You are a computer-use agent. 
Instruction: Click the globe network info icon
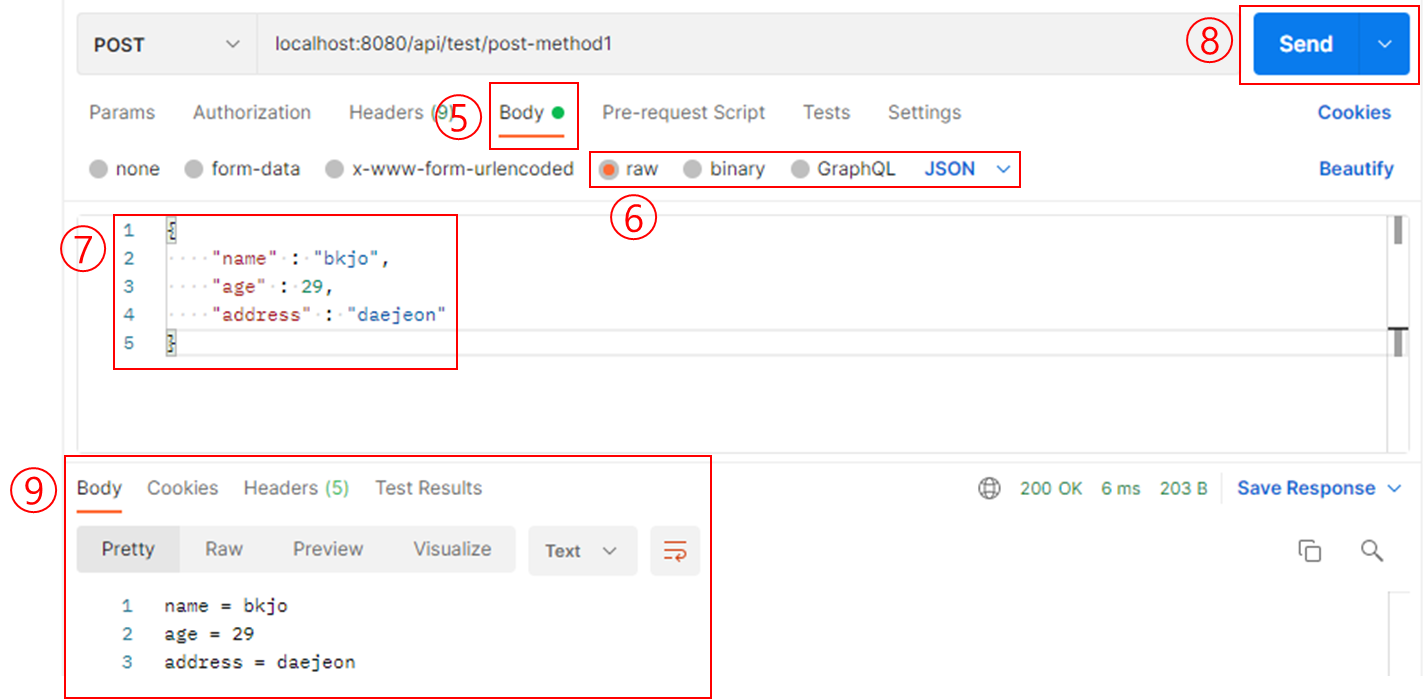pyautogui.click(x=990, y=488)
